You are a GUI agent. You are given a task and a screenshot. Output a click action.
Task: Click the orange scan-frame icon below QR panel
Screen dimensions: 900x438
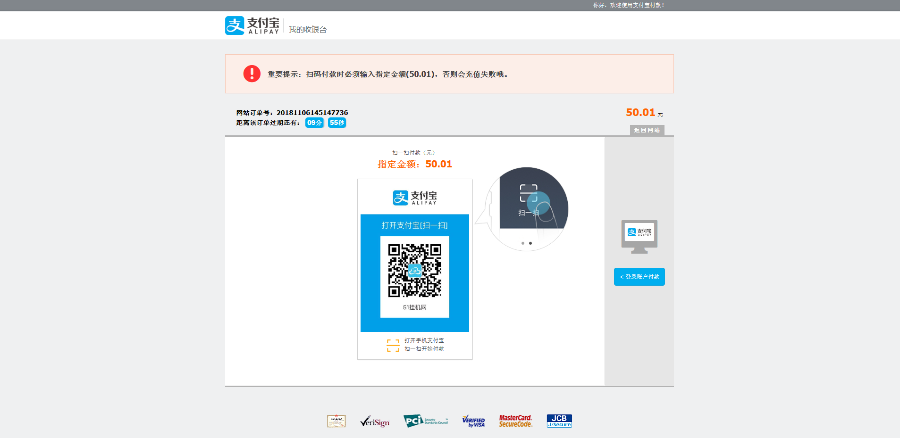tap(393, 345)
